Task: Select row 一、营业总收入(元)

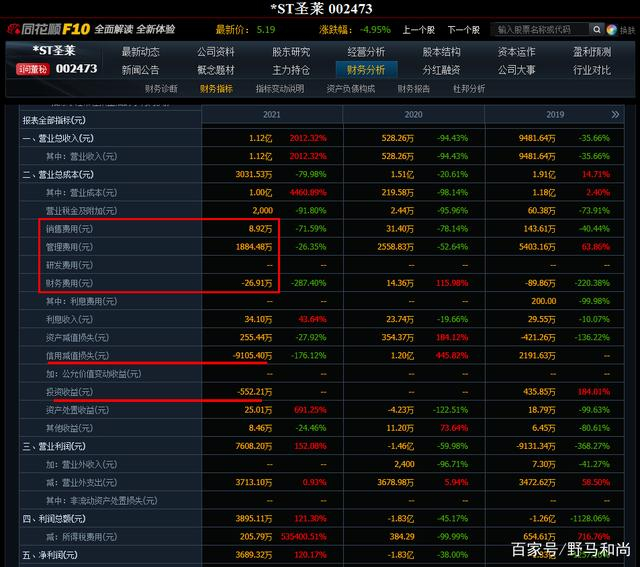Action: [322, 138]
